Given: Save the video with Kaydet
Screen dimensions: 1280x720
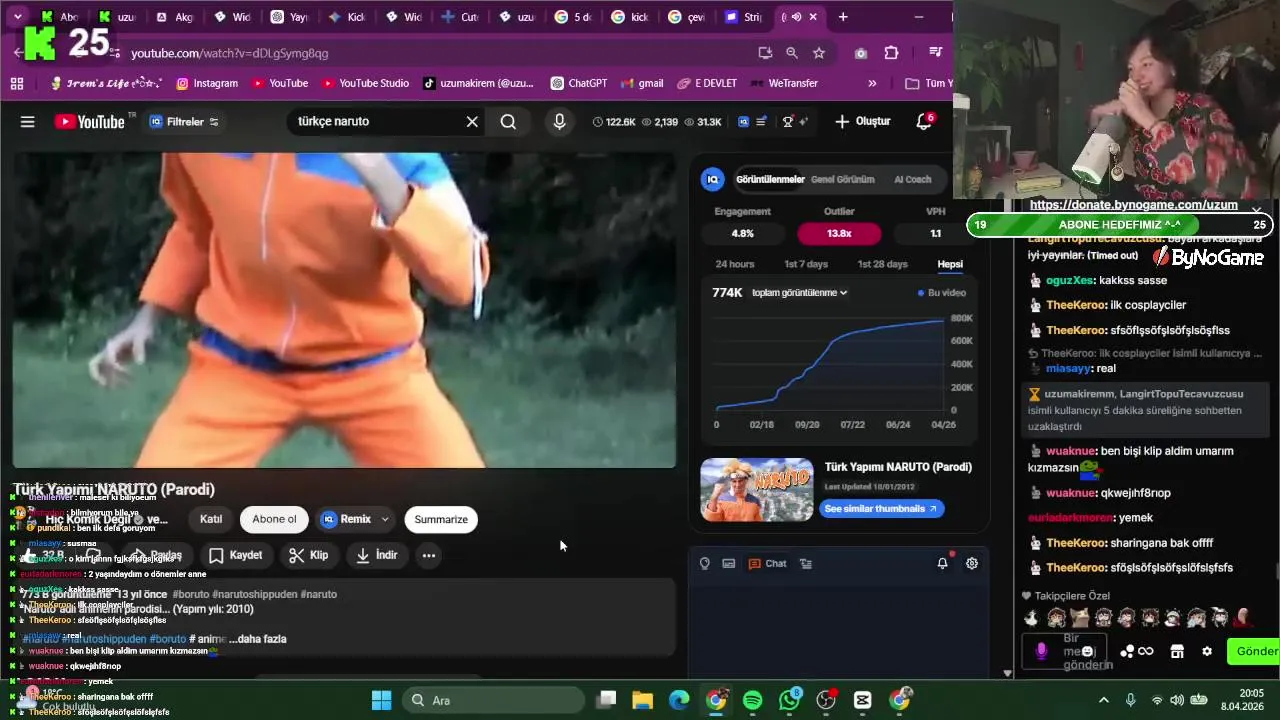Looking at the screenshot, I should [x=236, y=555].
